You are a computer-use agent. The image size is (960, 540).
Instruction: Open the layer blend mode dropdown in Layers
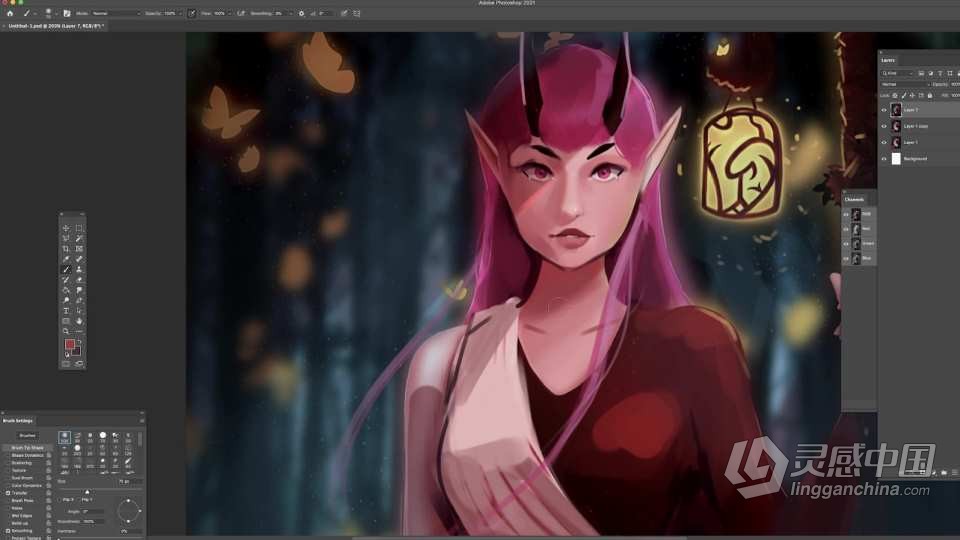905,84
